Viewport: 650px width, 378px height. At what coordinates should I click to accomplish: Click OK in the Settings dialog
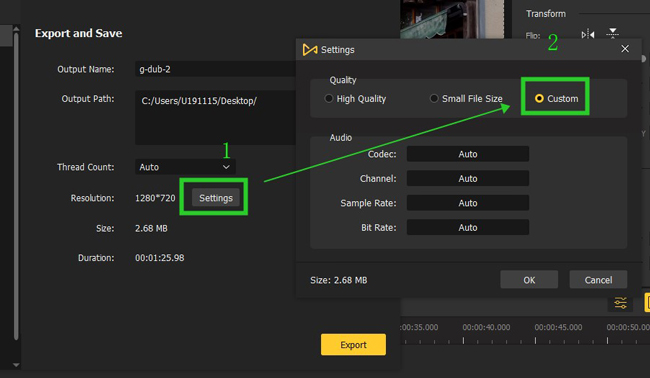click(x=529, y=280)
